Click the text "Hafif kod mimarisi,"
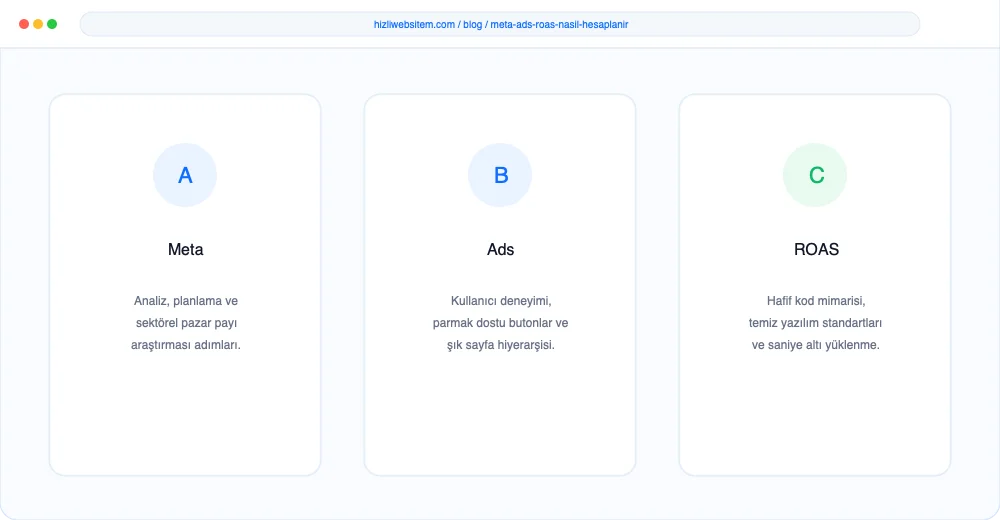Screen dimensions: 1000x520 coord(816,301)
